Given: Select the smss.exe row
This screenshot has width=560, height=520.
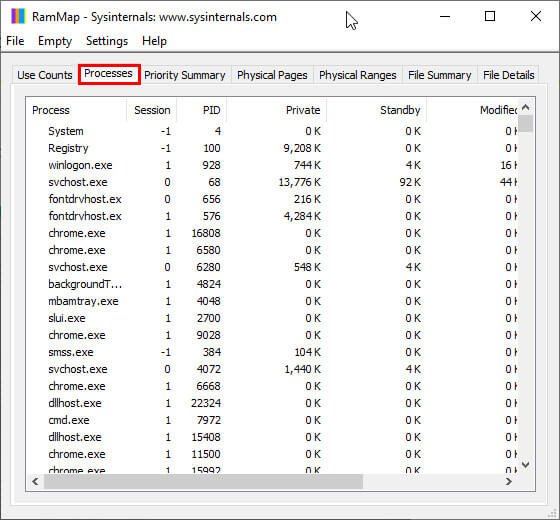Looking at the screenshot, I should (x=272, y=352).
